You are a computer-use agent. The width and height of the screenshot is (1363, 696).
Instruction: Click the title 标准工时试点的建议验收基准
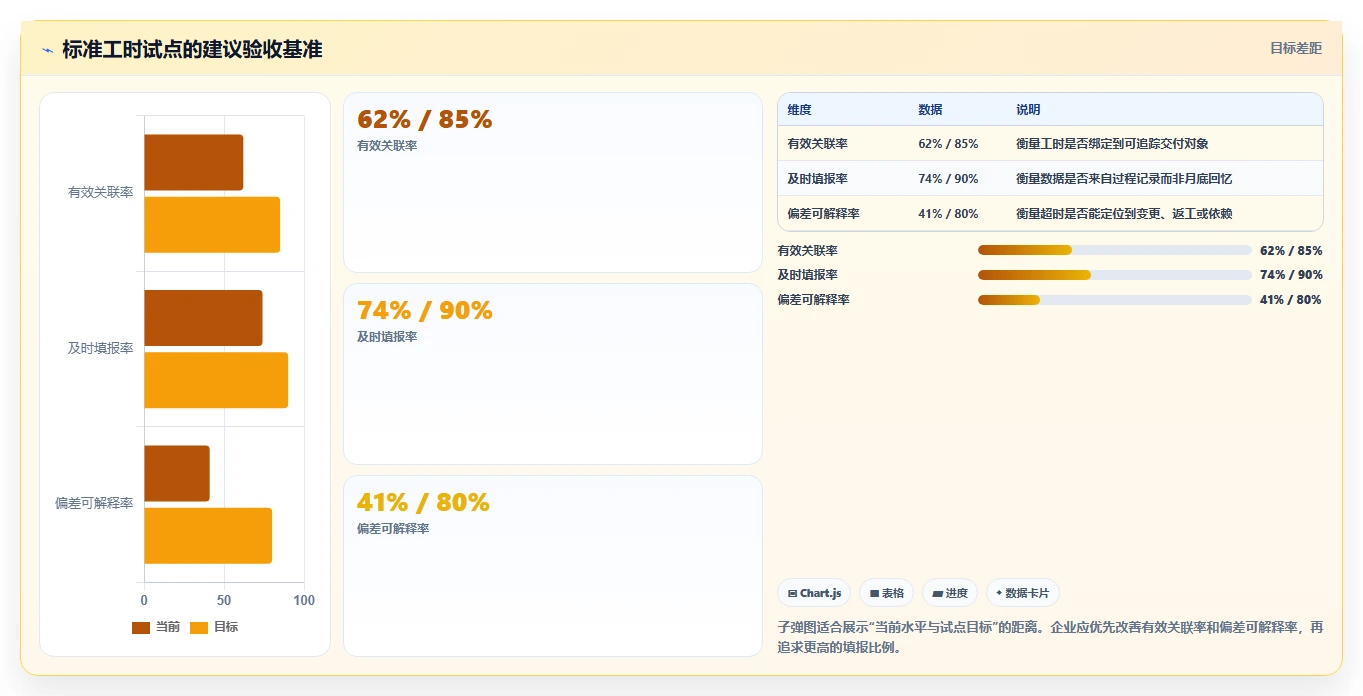[192, 50]
